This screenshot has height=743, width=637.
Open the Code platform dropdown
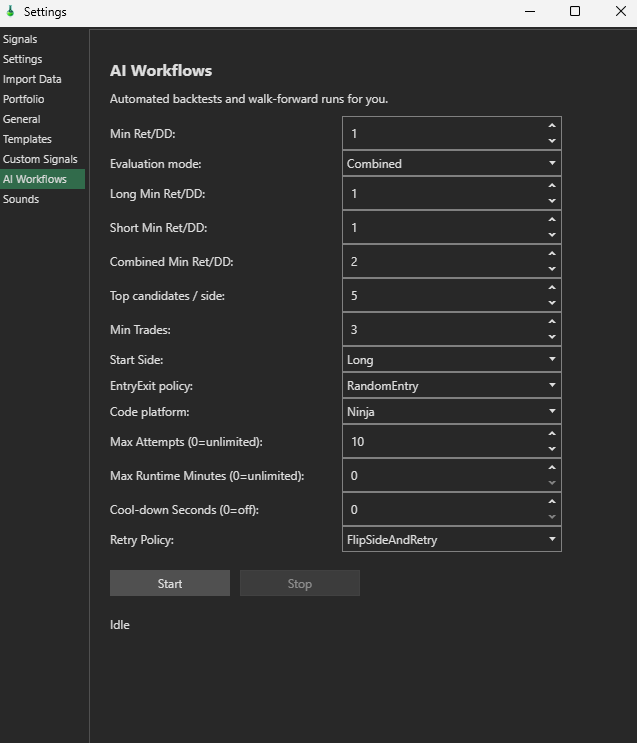(x=452, y=411)
